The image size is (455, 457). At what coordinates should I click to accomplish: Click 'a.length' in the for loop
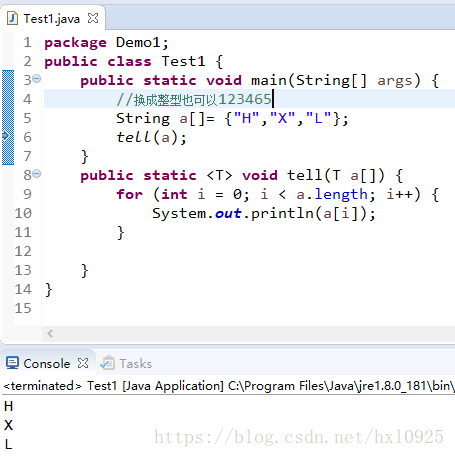click(x=332, y=195)
